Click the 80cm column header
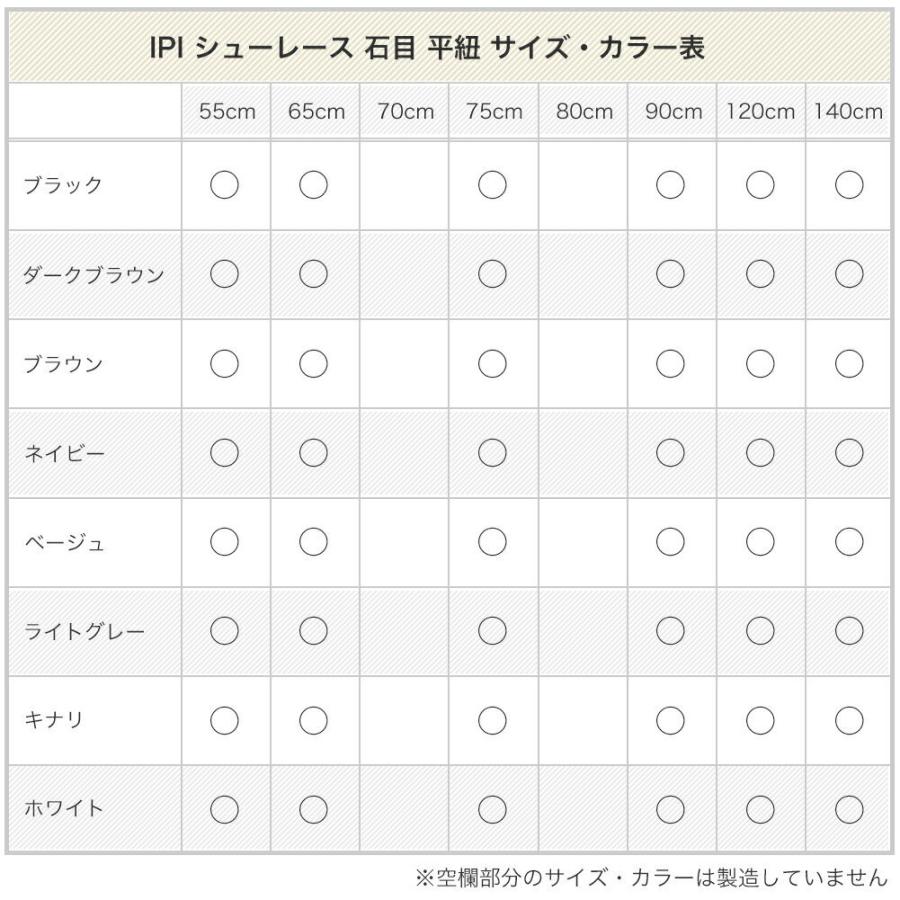This screenshot has width=900, height=900. [x=584, y=111]
